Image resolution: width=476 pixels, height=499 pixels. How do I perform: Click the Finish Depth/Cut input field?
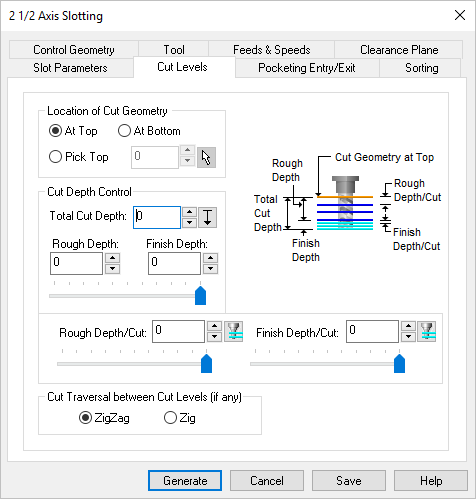372,331
